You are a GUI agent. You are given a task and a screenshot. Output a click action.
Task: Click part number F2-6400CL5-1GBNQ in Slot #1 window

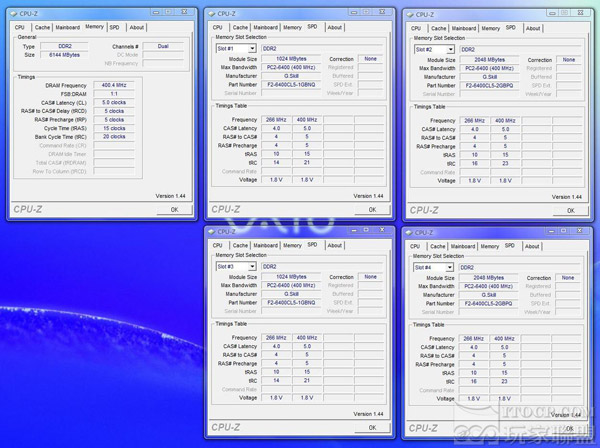(x=291, y=85)
